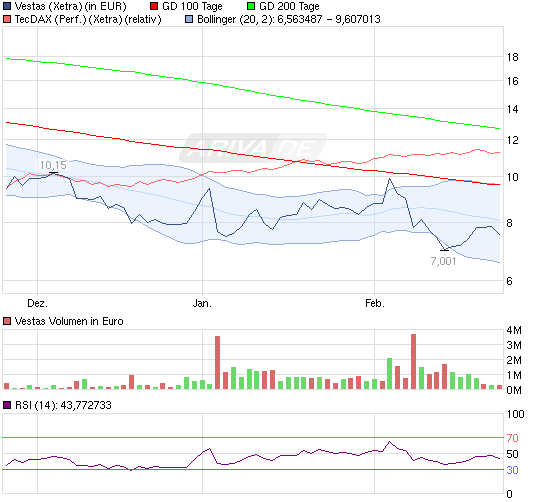Click the purple RSI legend swatch
This screenshot has width=545, height=502.
click(7, 405)
